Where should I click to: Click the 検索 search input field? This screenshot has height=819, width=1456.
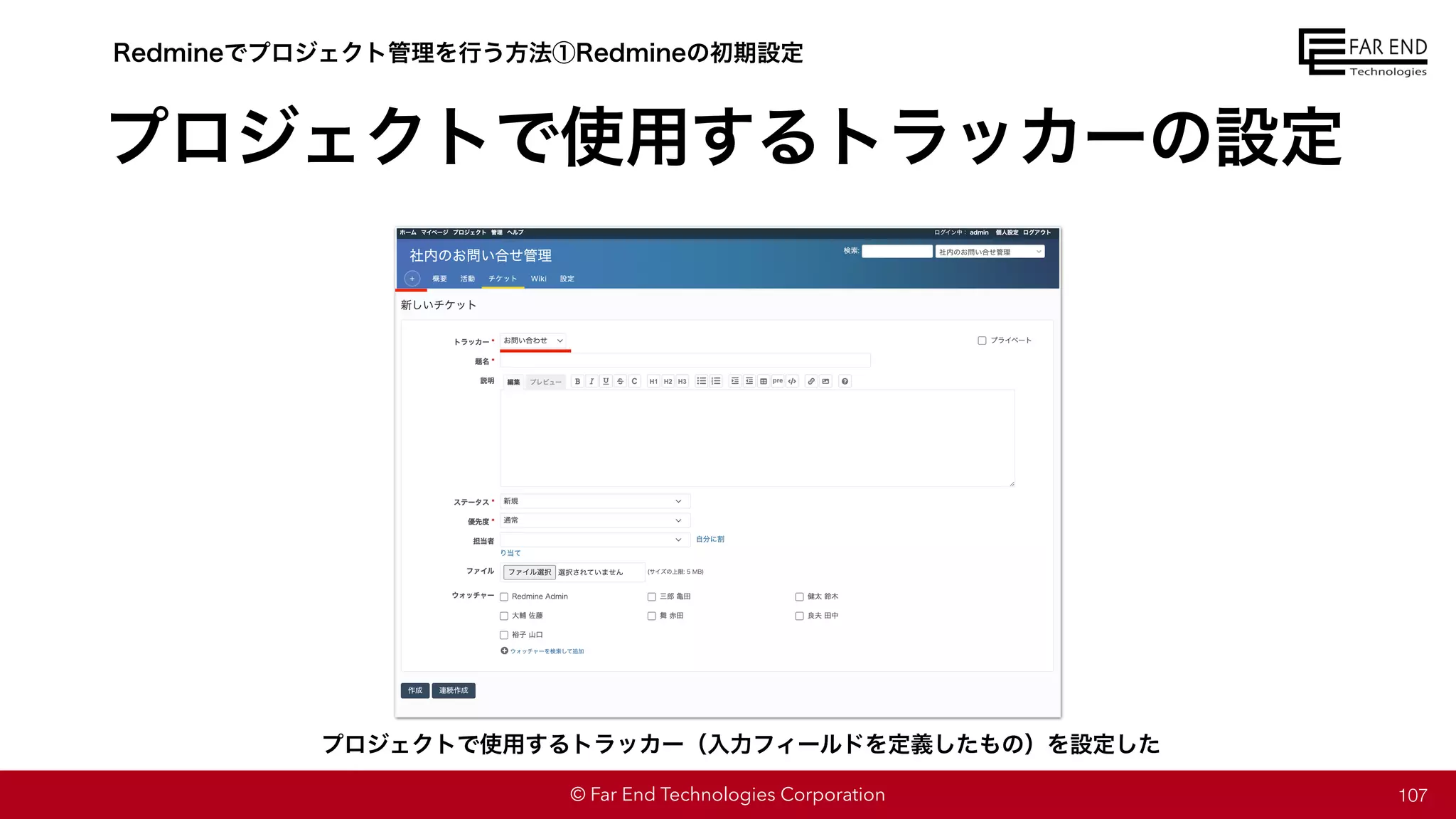(897, 252)
